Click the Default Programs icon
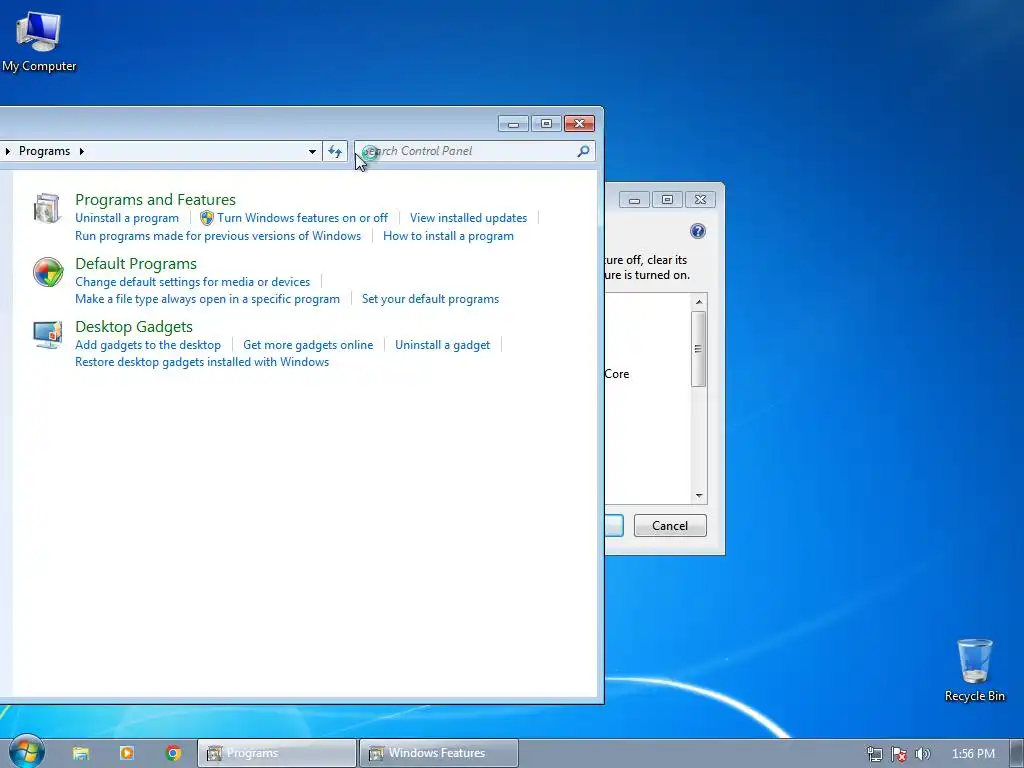Image resolution: width=1024 pixels, height=768 pixels. (x=48, y=272)
